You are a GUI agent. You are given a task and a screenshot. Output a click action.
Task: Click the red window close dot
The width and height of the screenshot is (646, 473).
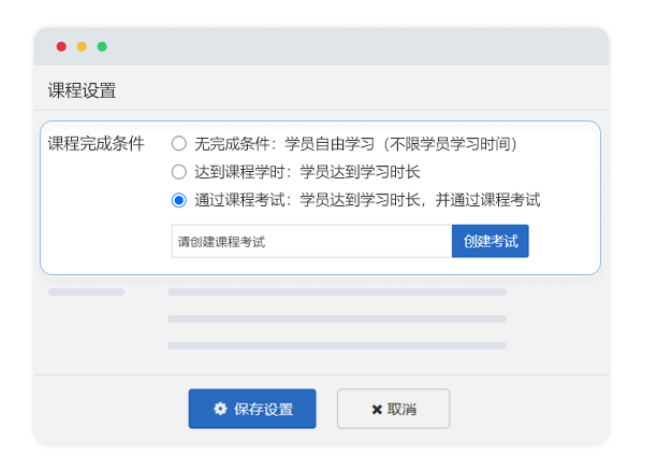[61, 47]
